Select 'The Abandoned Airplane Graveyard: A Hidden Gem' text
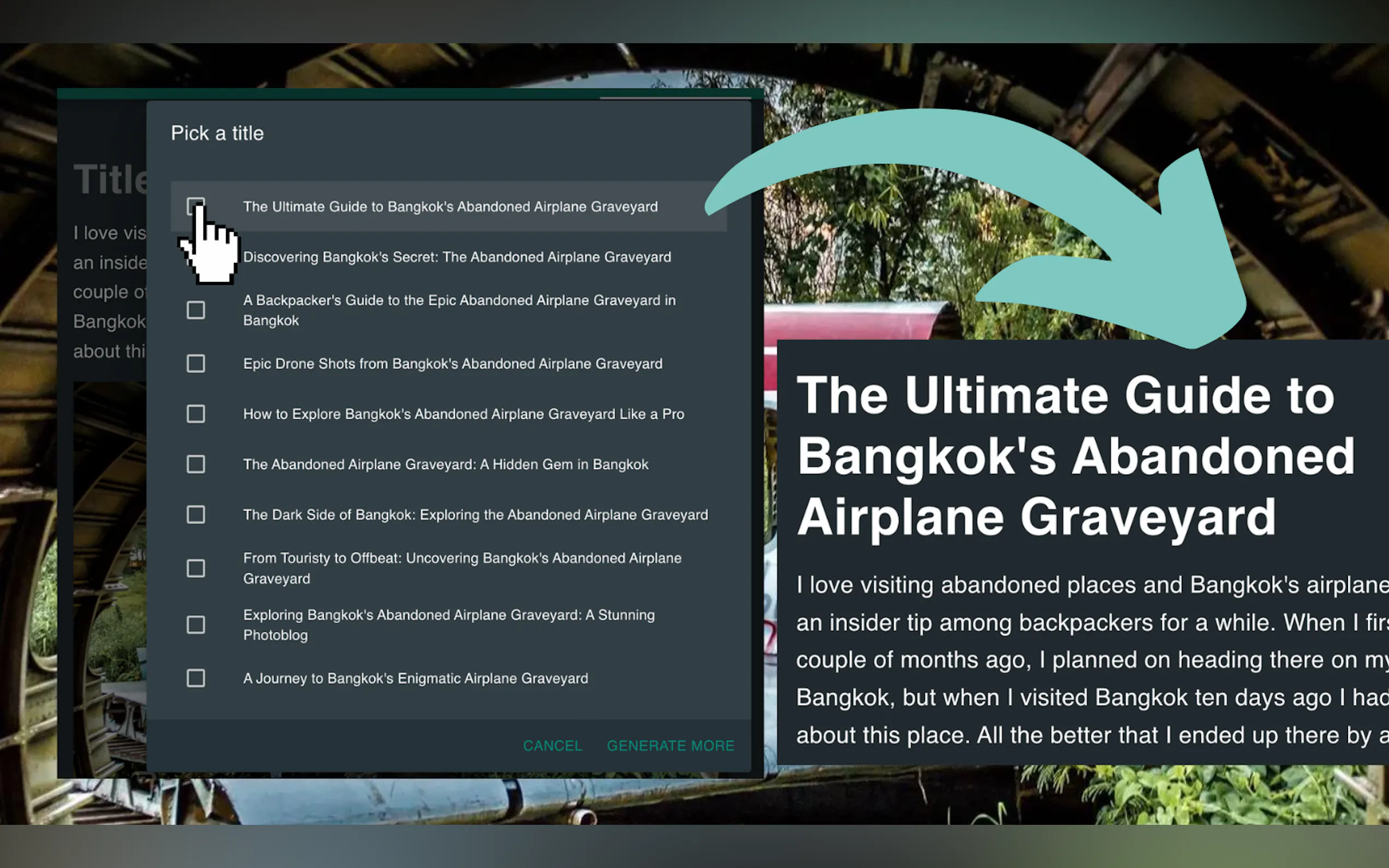 [446, 464]
